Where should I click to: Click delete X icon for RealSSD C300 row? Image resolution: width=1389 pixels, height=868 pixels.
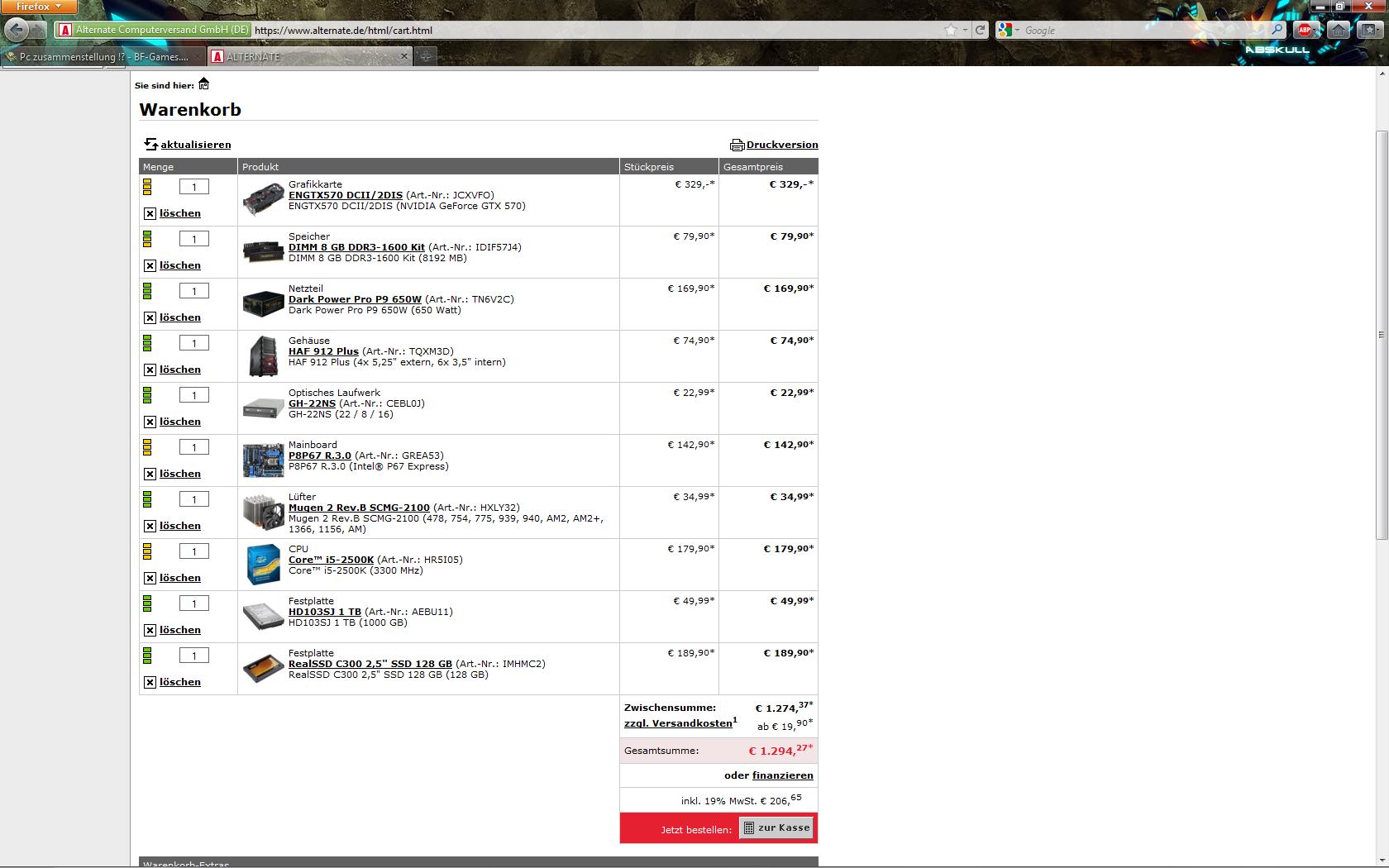(150, 682)
